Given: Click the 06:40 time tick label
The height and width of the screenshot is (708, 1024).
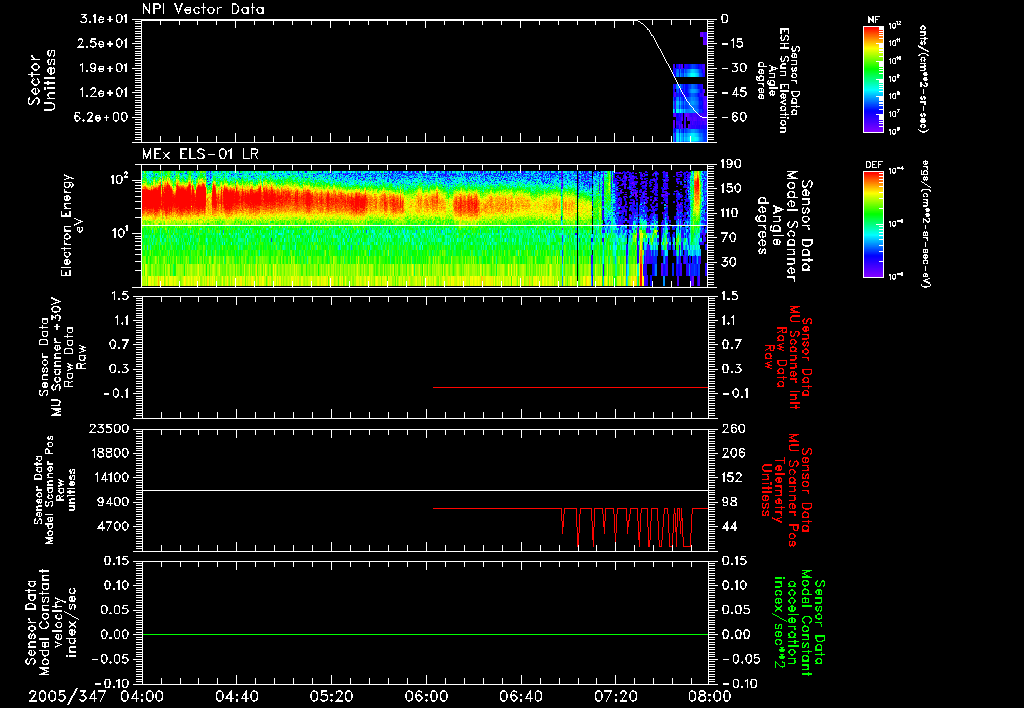Looking at the screenshot, I should 520,696.
